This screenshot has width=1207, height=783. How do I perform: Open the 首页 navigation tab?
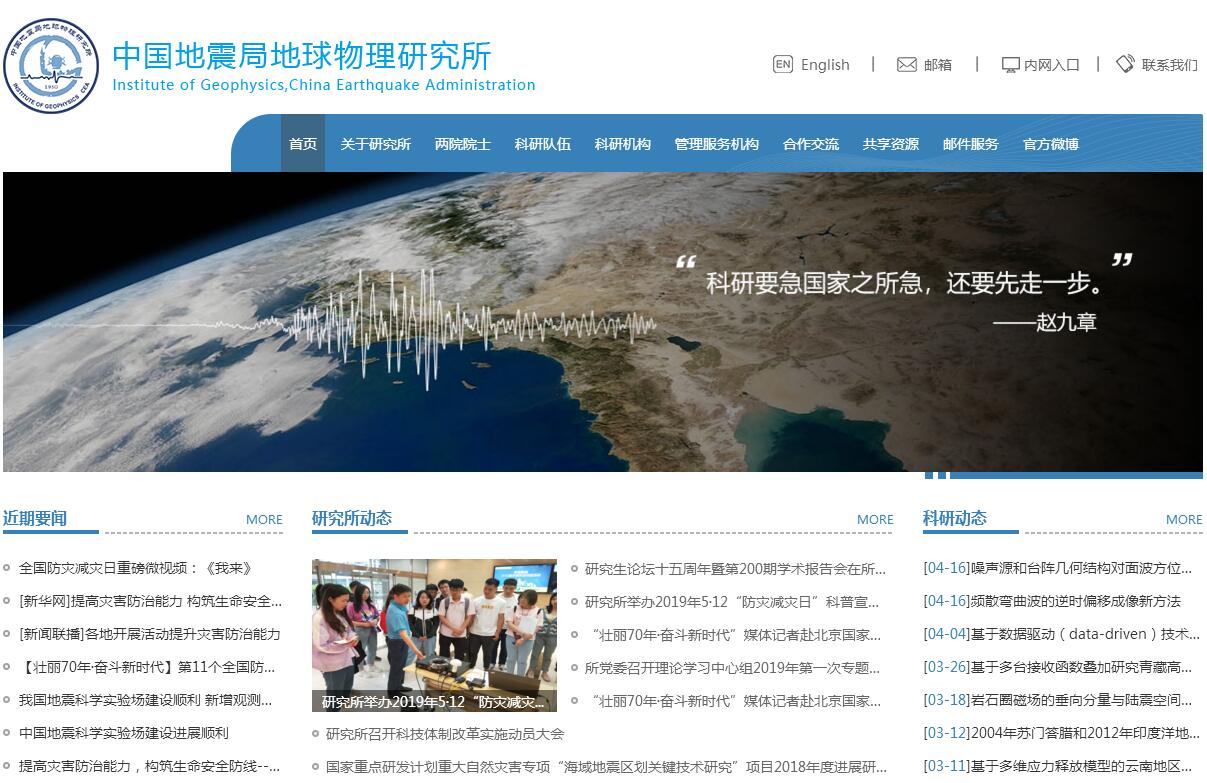303,144
